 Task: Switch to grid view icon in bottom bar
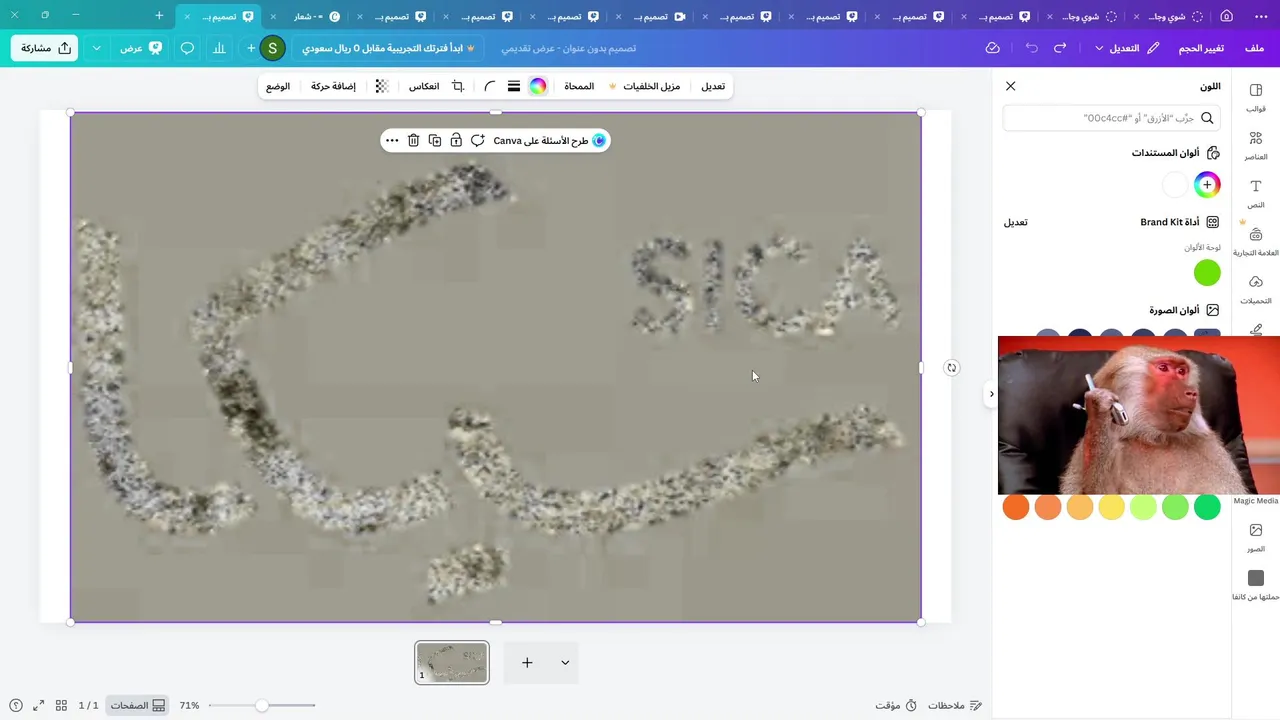pos(61,705)
